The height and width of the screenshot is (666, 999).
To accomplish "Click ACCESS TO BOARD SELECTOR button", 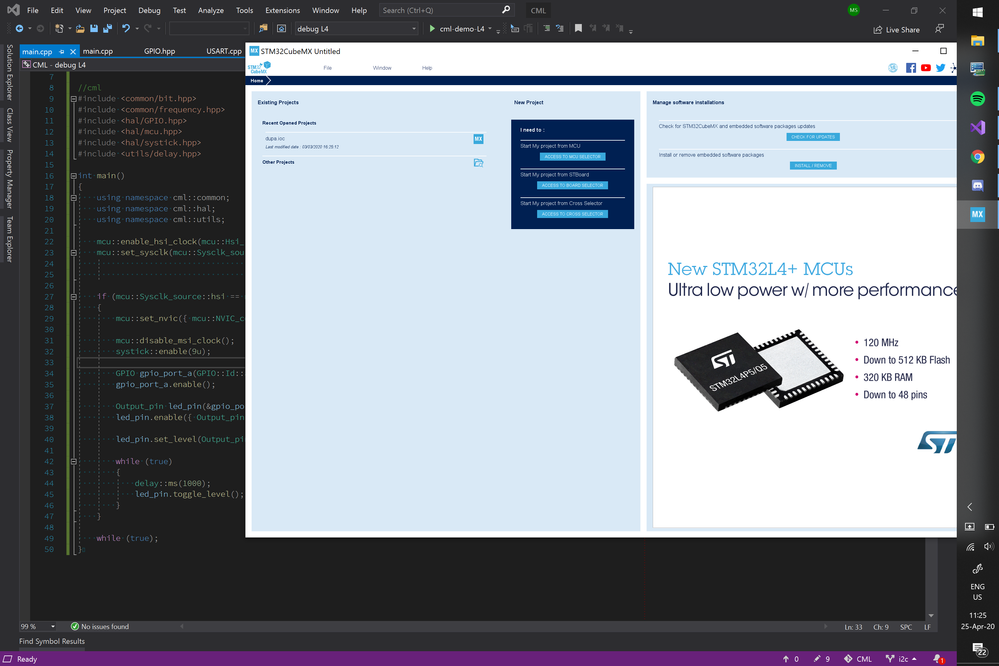I will point(572,185).
